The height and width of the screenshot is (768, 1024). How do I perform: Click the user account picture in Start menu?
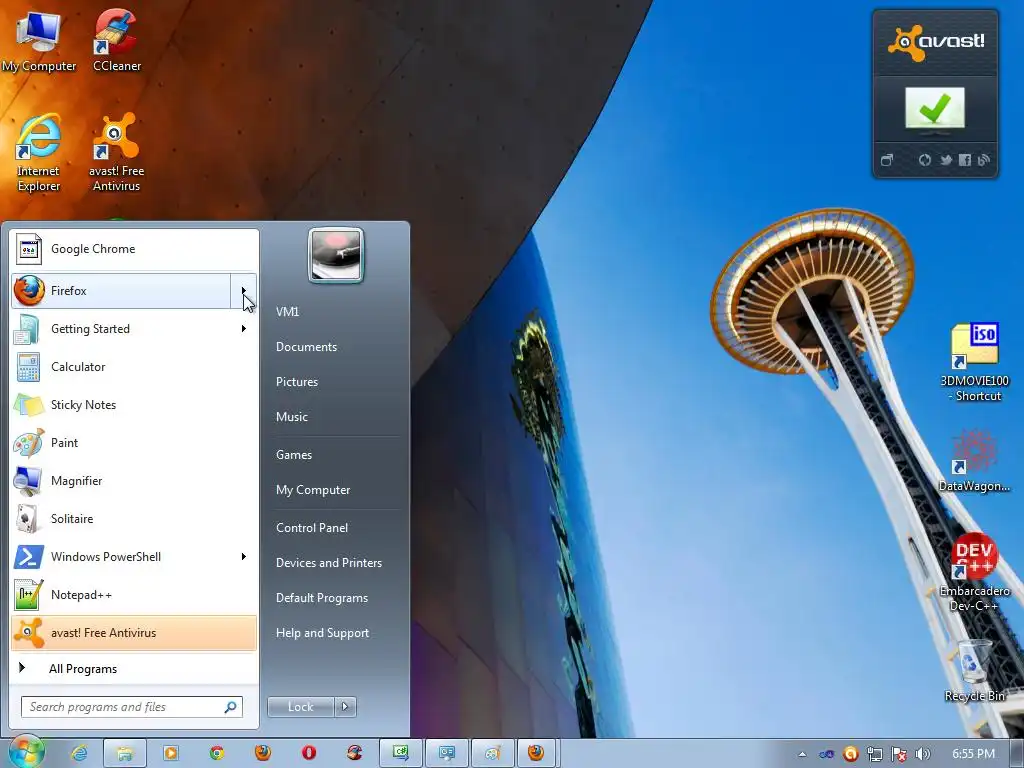point(336,255)
